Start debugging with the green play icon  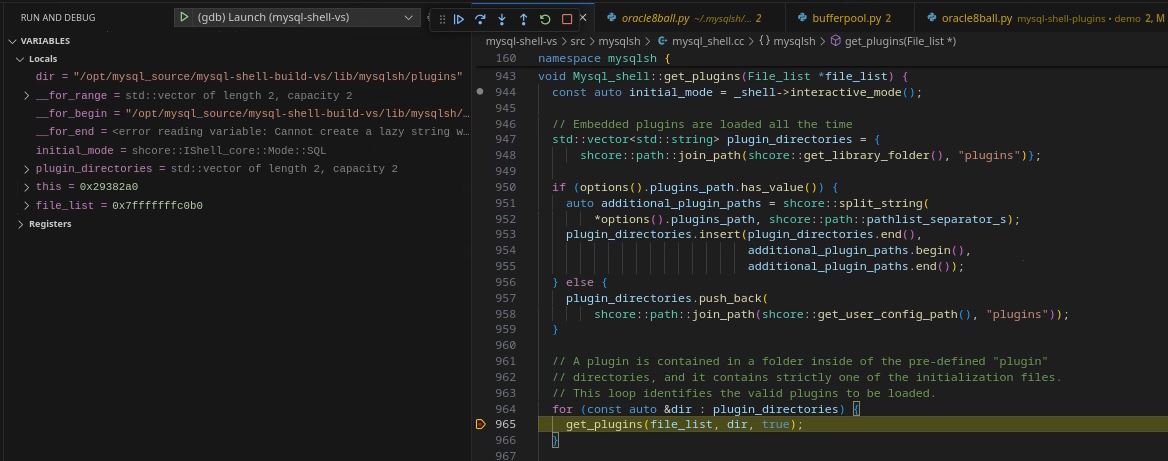(x=184, y=17)
